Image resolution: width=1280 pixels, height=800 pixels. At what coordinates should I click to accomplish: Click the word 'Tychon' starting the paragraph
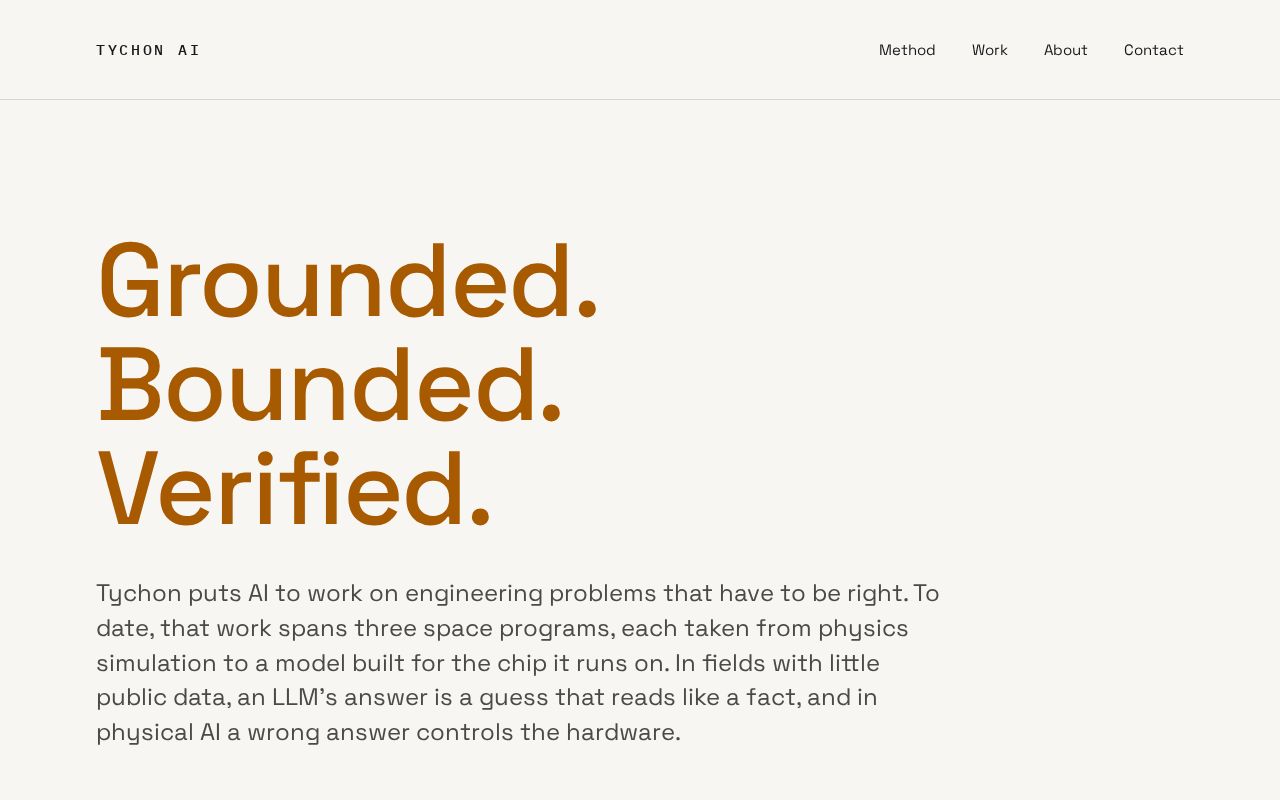pos(139,594)
